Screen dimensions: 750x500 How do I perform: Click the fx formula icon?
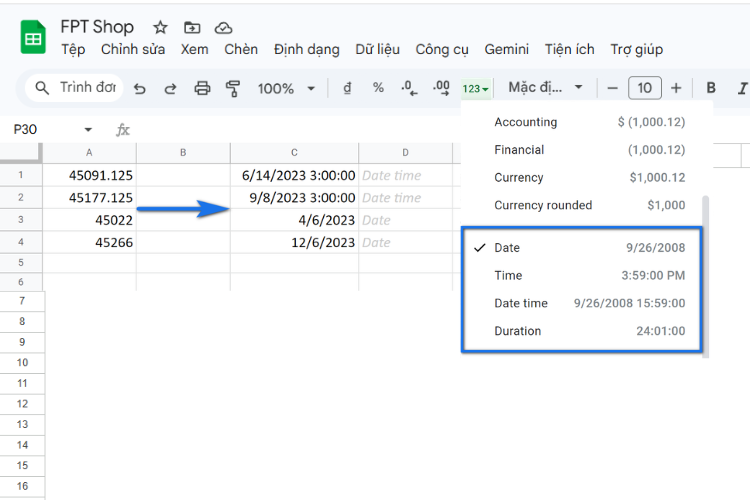[x=123, y=130]
